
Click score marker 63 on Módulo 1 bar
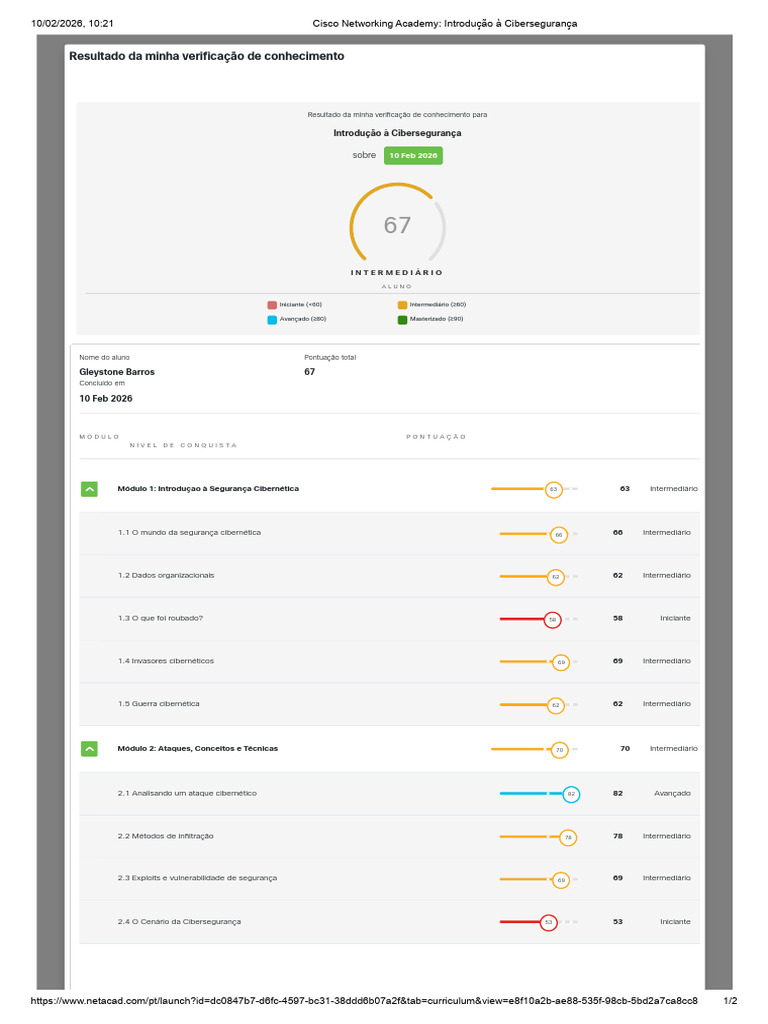553,490
